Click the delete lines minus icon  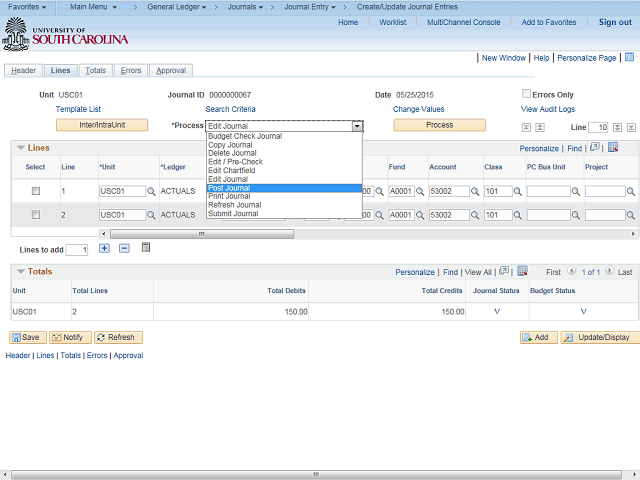[124, 248]
